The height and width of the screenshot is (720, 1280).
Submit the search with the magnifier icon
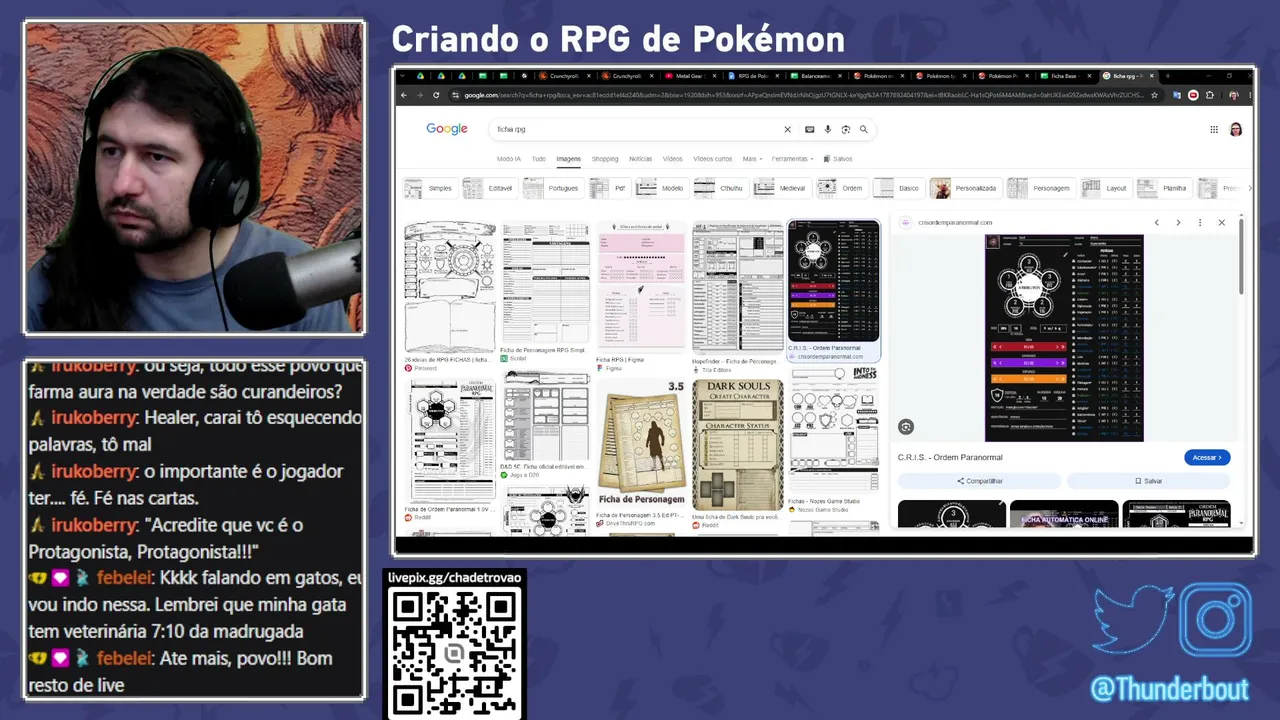[864, 129]
